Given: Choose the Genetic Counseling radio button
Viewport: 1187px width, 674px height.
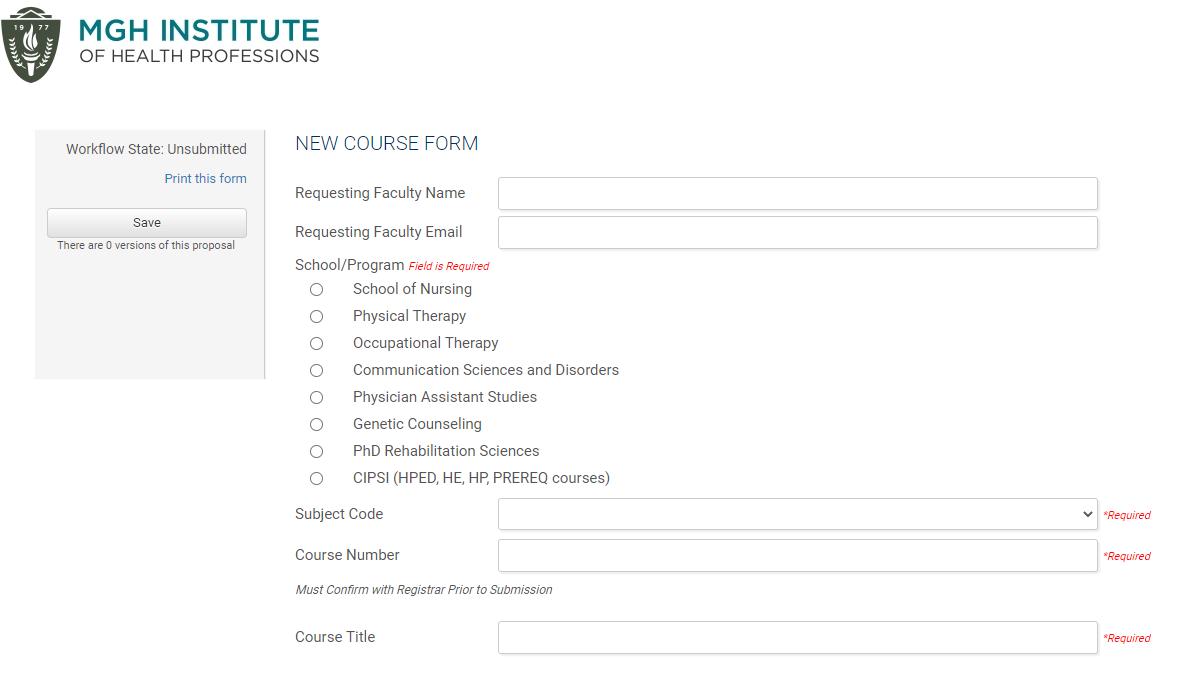Looking at the screenshot, I should (316, 424).
